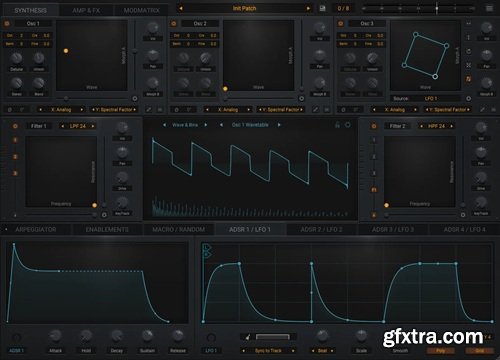Click the save patch disk icon
This screenshot has height=360, width=500.
[x=322, y=8]
